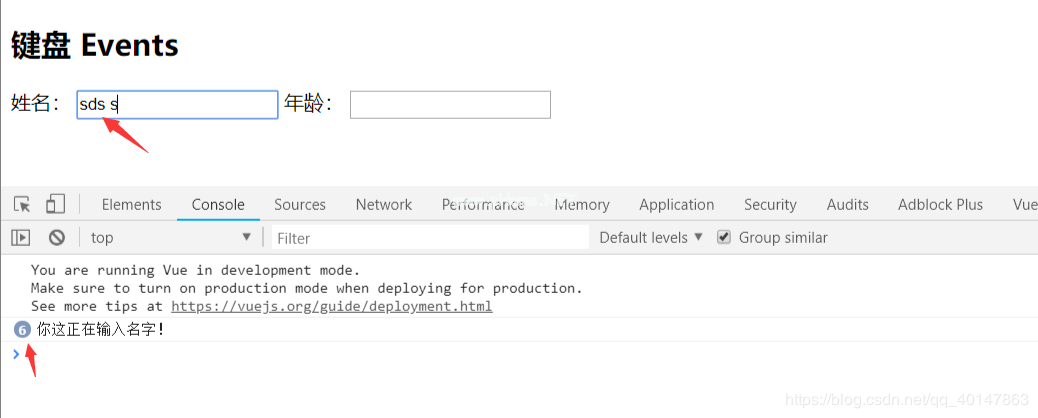Toggle the device toolbar icon

pyautogui.click(x=55, y=204)
